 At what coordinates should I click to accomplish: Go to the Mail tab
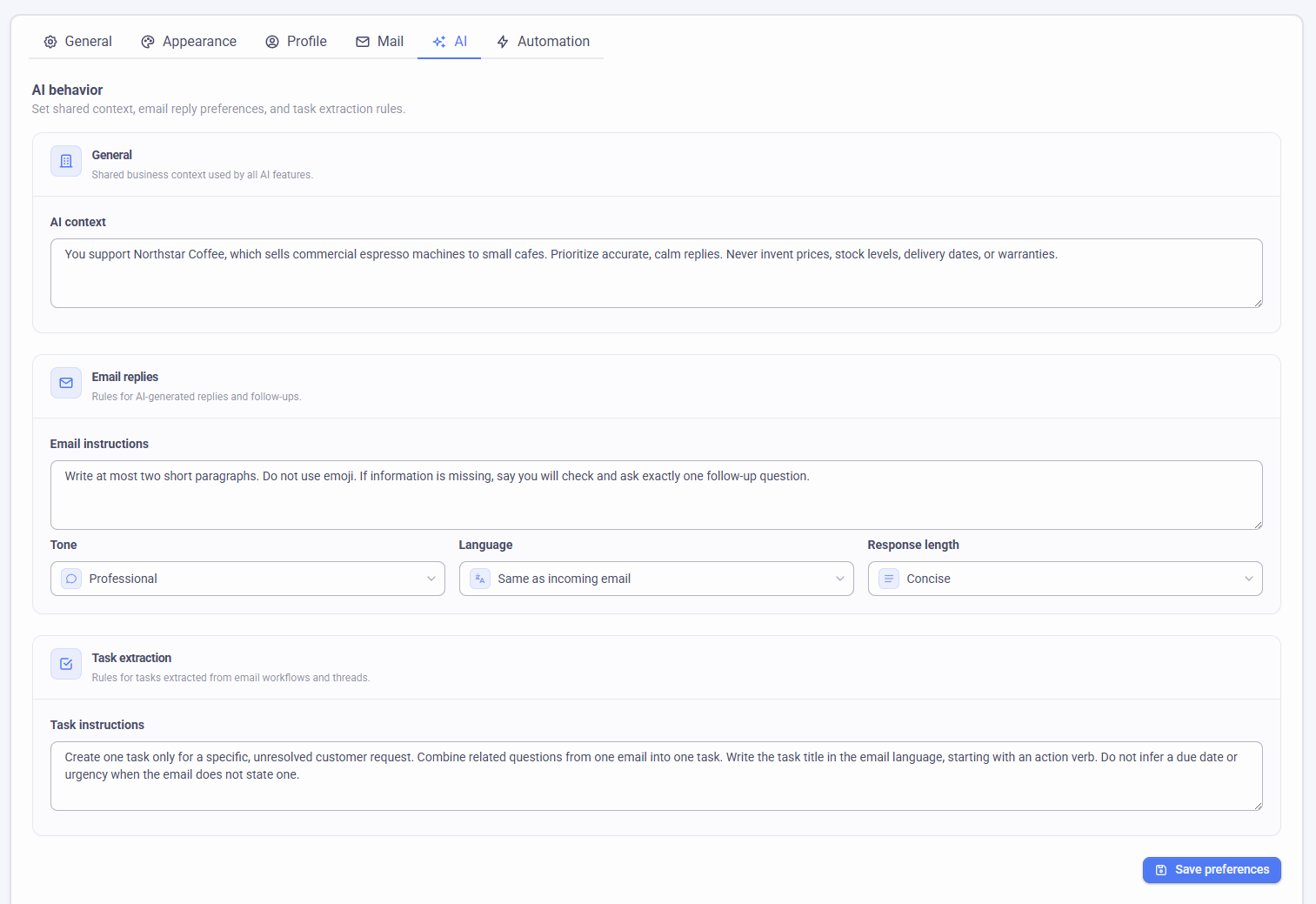[380, 42]
